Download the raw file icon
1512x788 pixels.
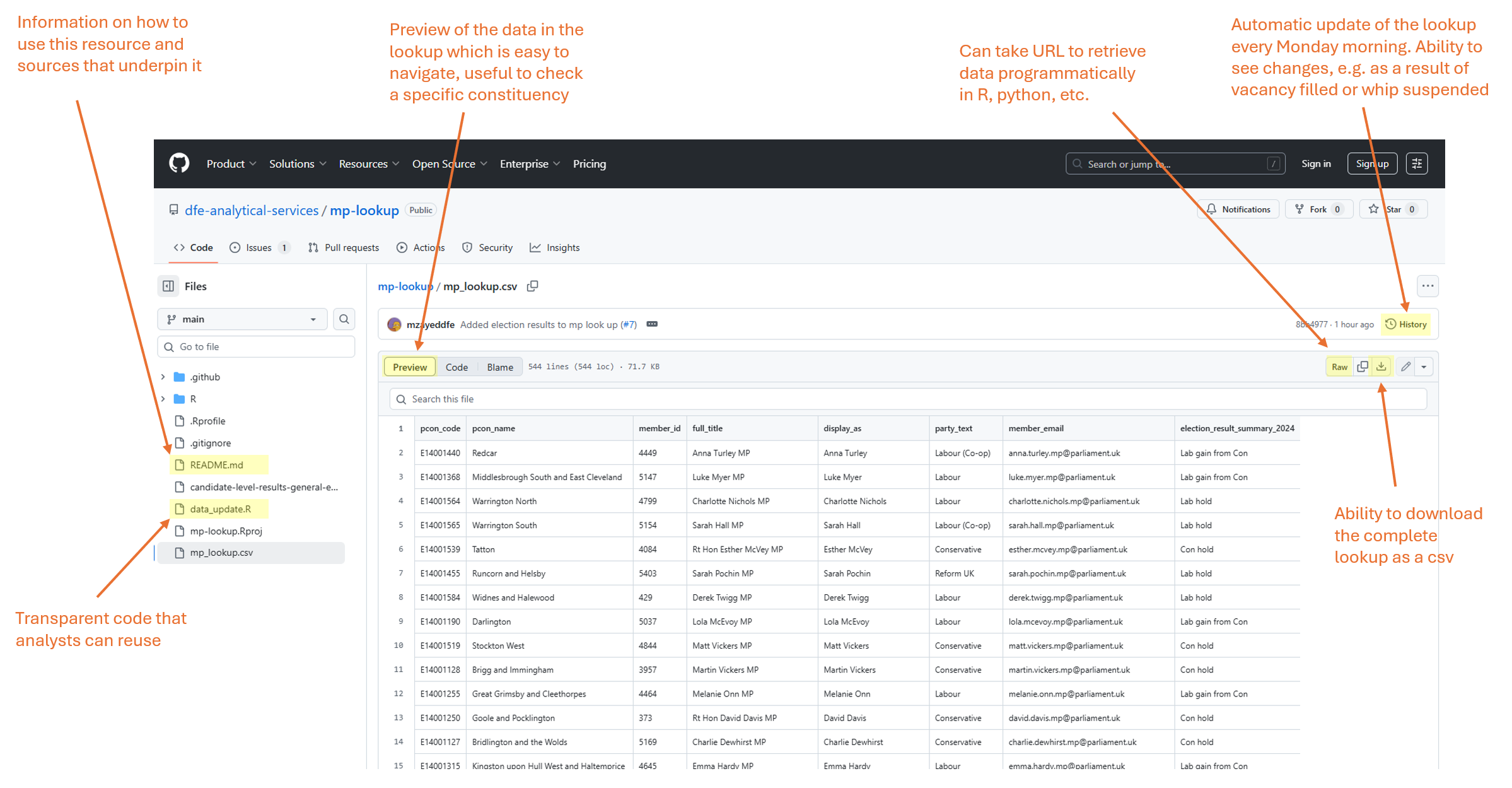[1381, 367]
